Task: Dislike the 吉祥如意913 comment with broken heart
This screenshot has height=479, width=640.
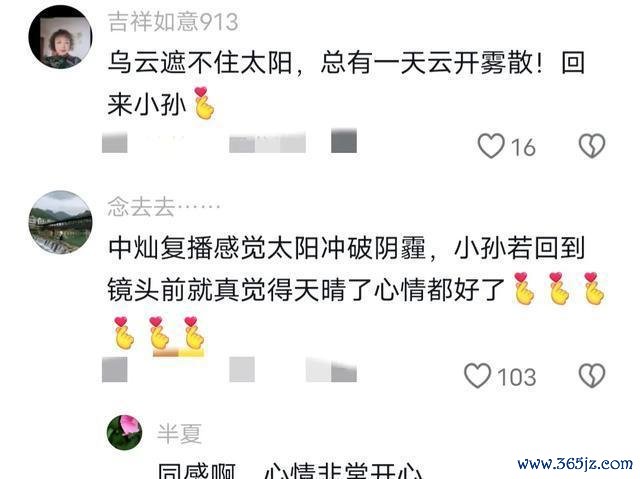Action: [x=592, y=146]
